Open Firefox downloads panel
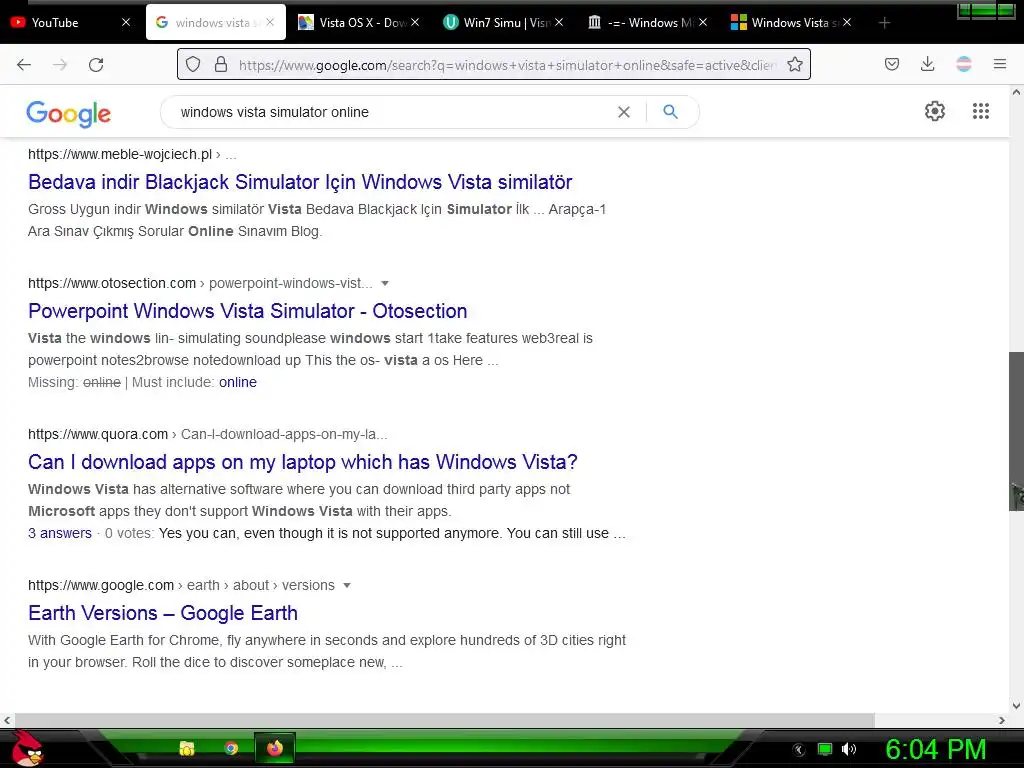 [x=927, y=64]
